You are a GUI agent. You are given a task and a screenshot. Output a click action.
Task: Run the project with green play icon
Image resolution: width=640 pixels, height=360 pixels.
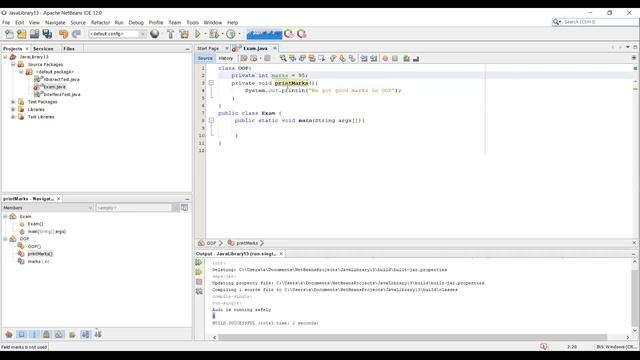click(198, 34)
